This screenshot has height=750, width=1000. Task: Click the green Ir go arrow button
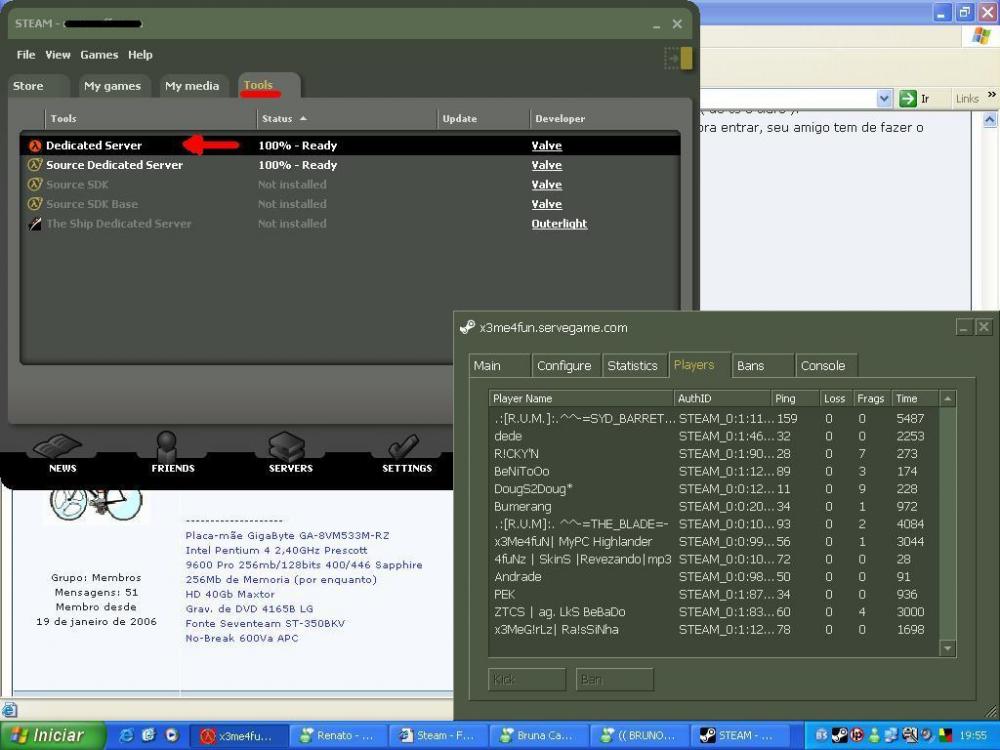[x=908, y=98]
